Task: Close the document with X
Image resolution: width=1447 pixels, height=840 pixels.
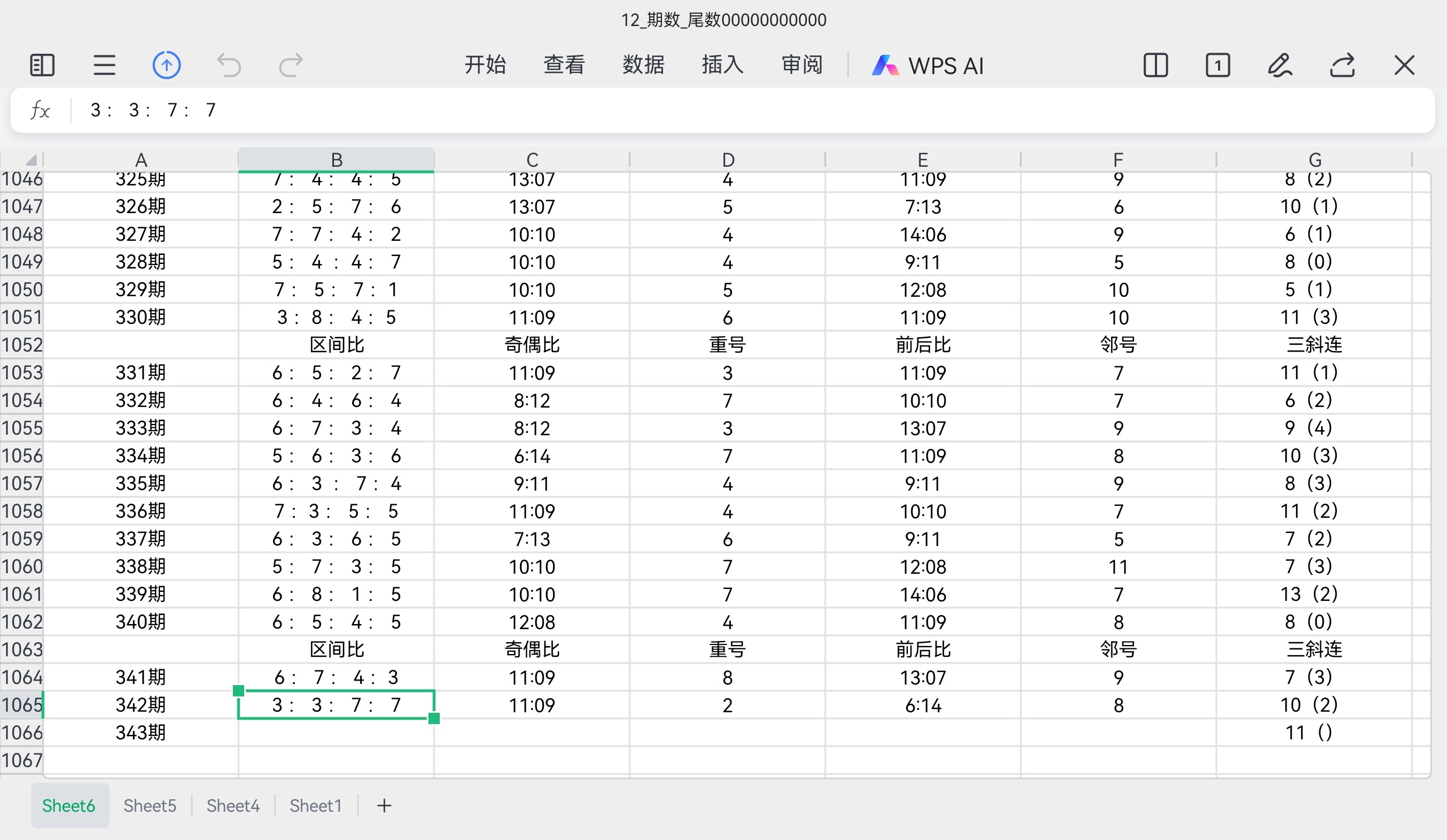Action: tap(1405, 66)
